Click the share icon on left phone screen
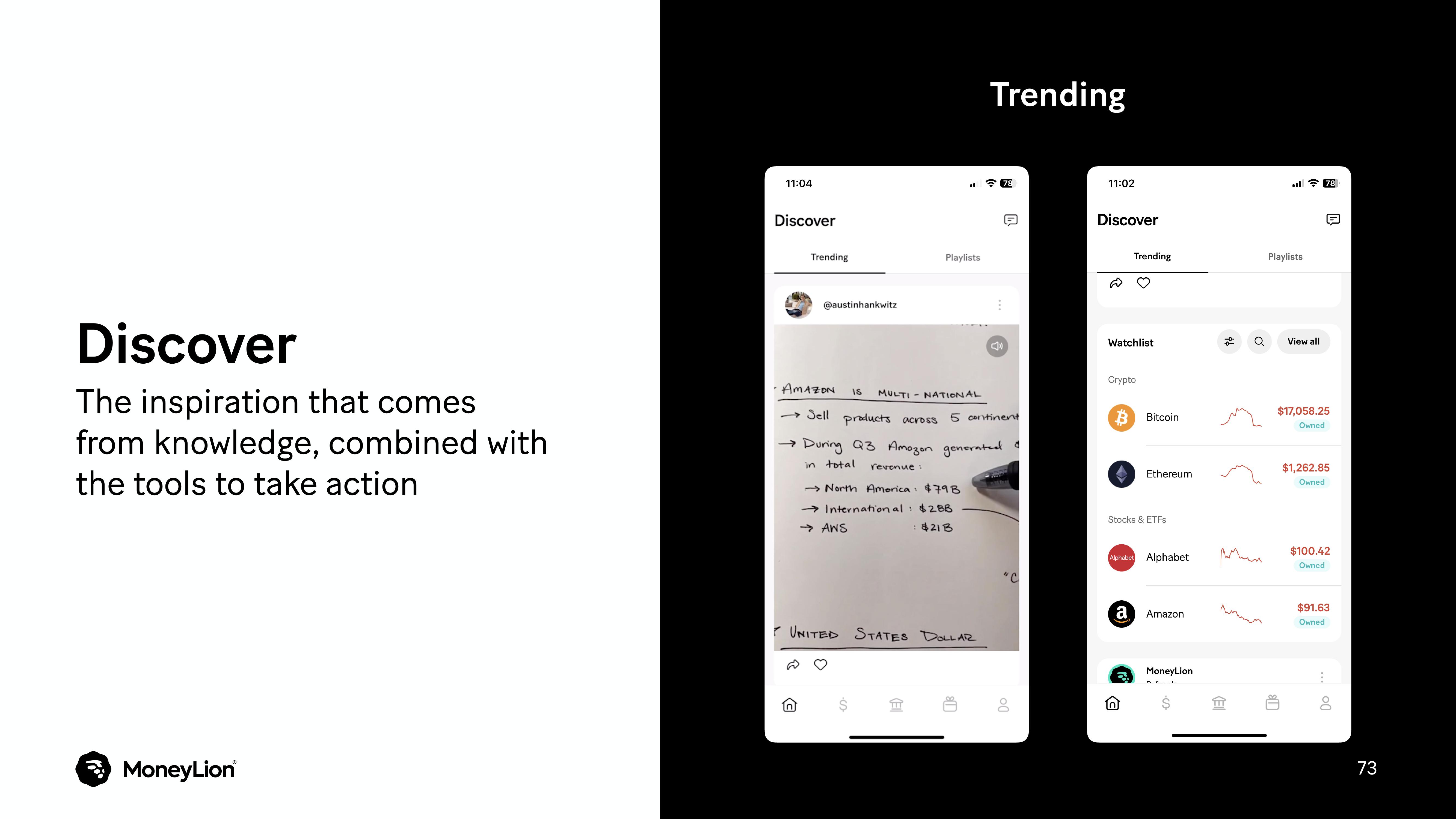The height and width of the screenshot is (819, 1456). pyautogui.click(x=793, y=665)
